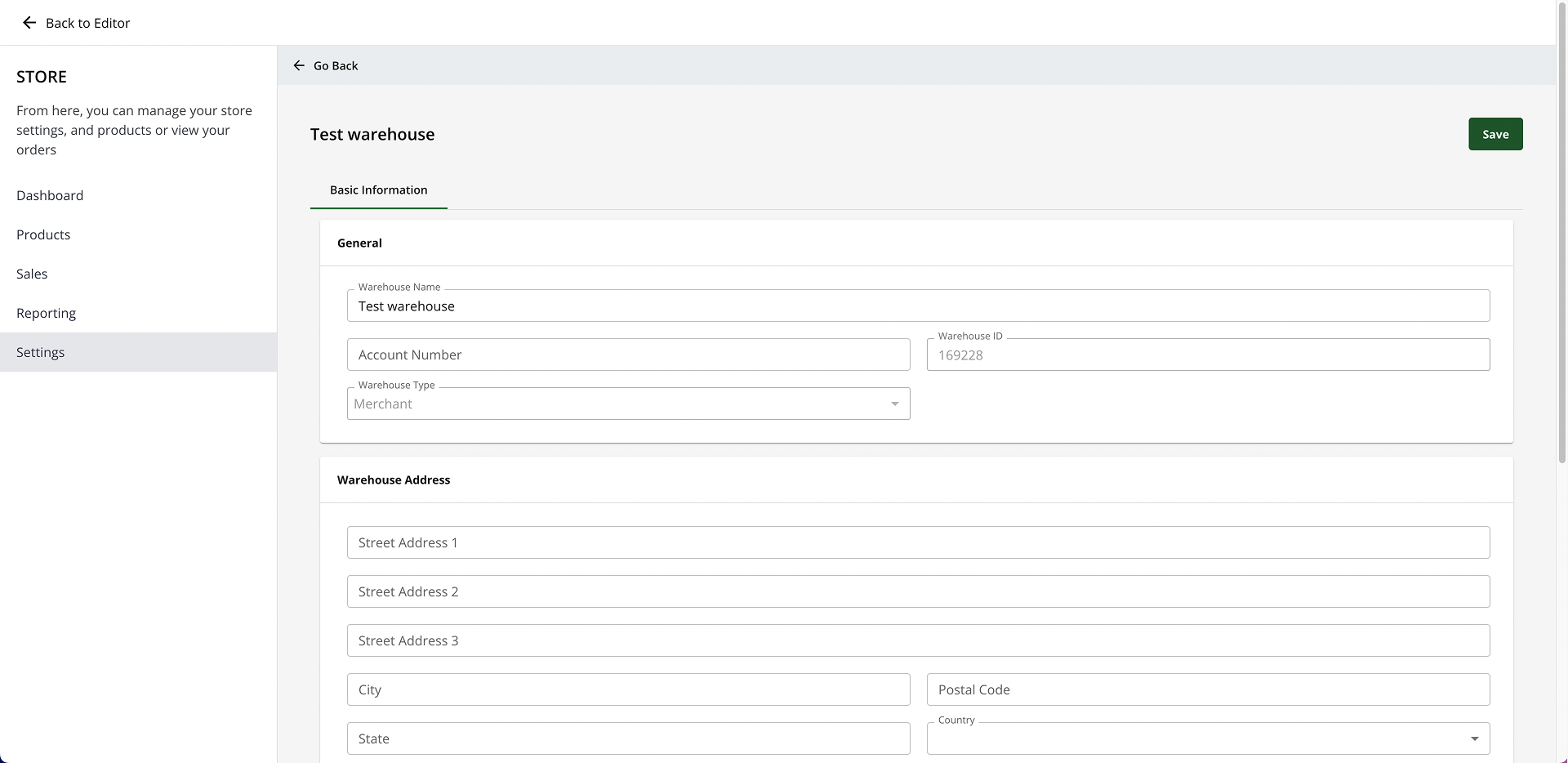Open the Warehouse Type Merchant dropdown
This screenshot has width=1568, height=763.
628,404
